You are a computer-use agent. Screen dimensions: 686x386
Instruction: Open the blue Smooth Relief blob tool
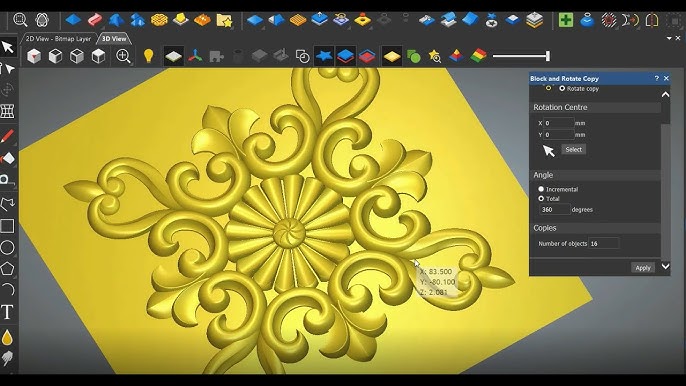point(587,20)
